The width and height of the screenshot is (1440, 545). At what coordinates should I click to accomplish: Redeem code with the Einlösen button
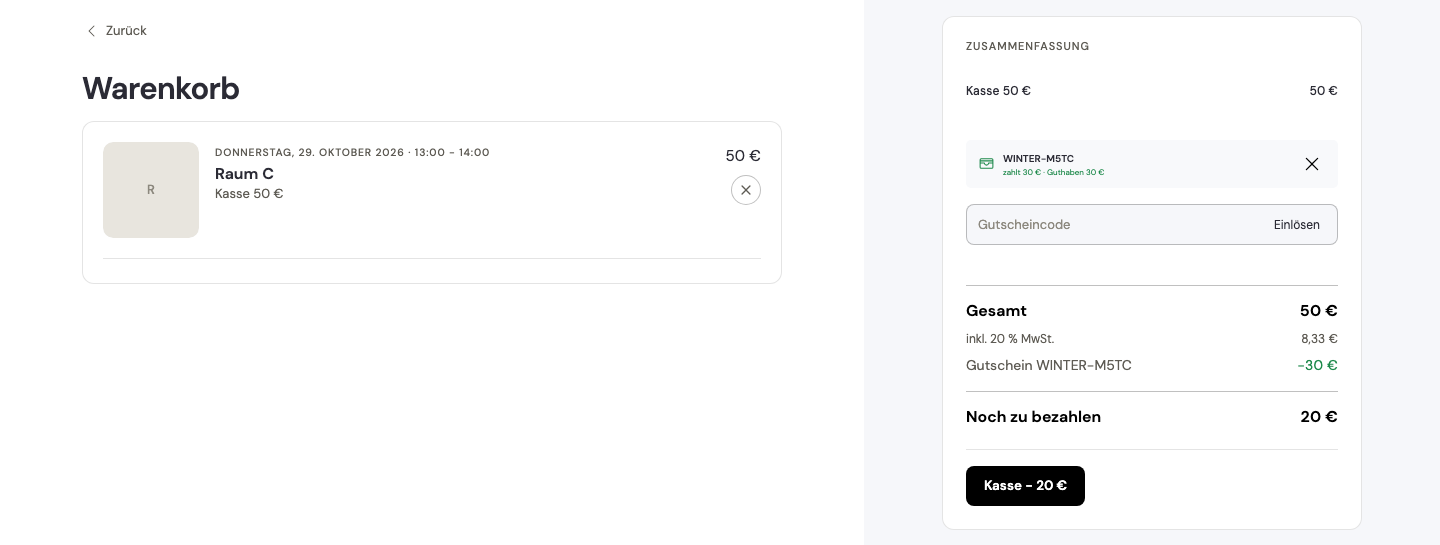pyautogui.click(x=1296, y=225)
